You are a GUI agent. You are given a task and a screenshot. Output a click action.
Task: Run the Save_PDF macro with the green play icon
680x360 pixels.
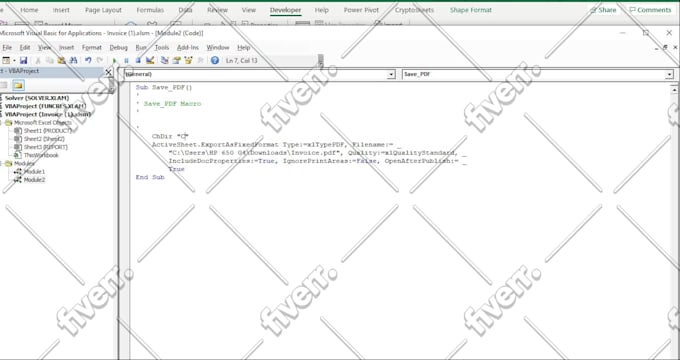pyautogui.click(x=114, y=60)
